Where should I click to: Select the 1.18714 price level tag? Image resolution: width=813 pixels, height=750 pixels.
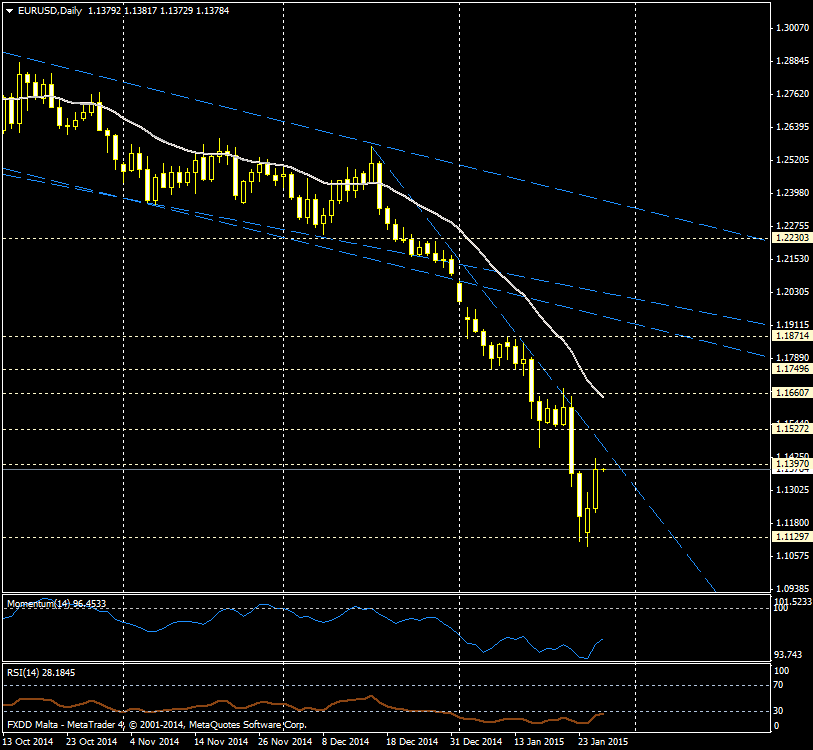click(x=792, y=337)
